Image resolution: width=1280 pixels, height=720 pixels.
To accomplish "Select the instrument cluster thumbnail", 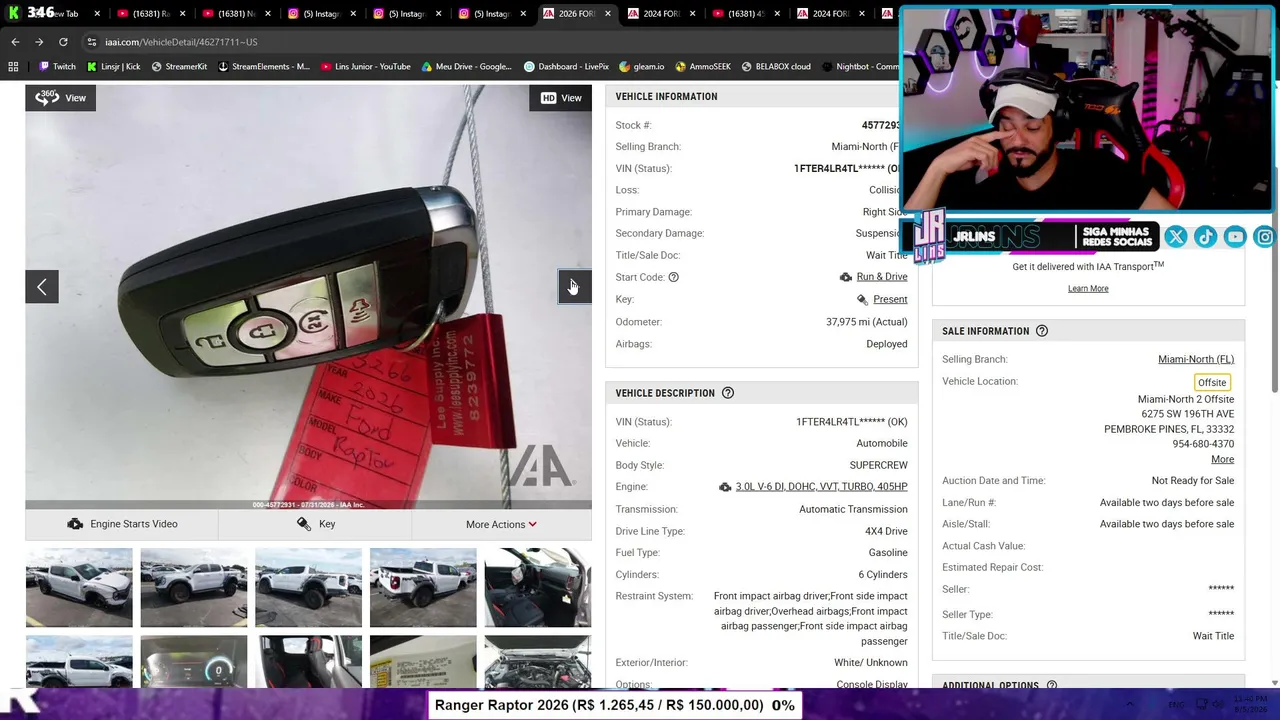I will pyautogui.click(x=194, y=662).
